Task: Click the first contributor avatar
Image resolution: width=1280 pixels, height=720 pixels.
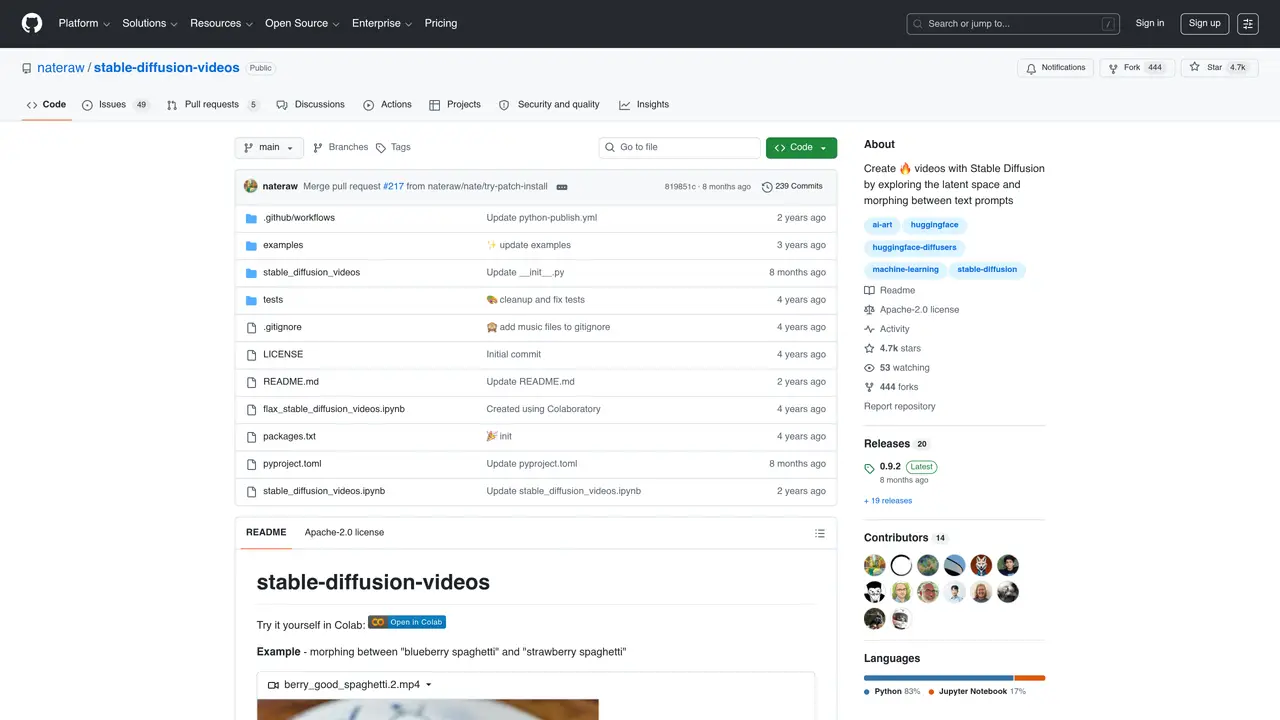Action: (x=875, y=565)
